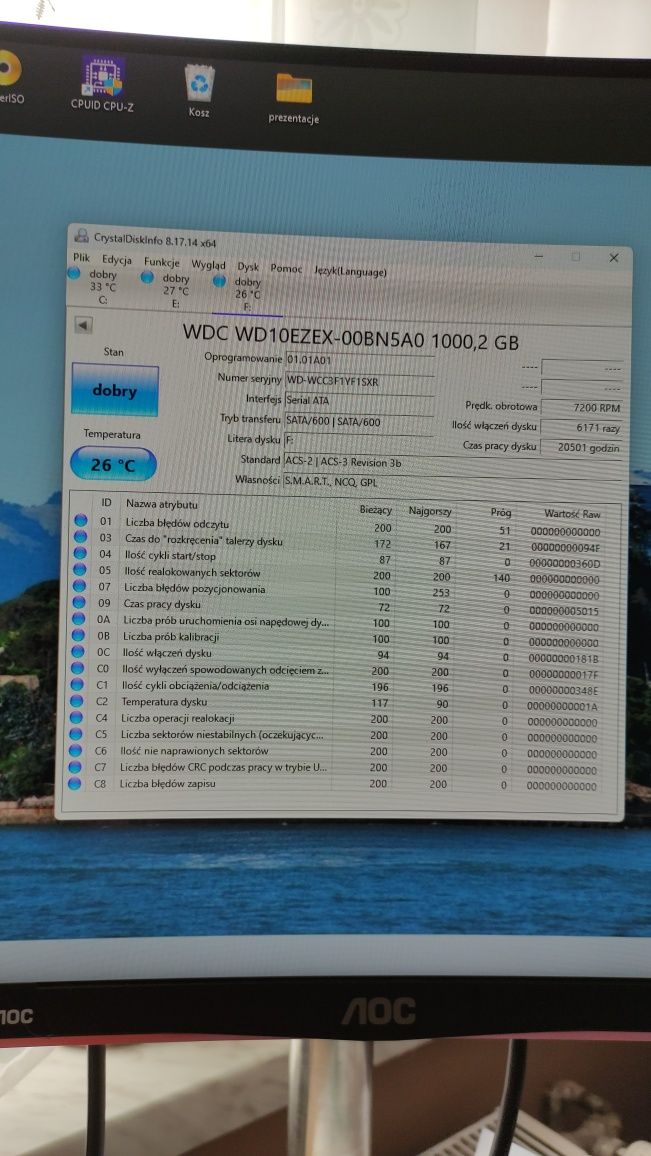The height and width of the screenshot is (1156, 651).
Task: Select the 'Ilość realokowanych sektorów' row
Action: [x=337, y=574]
